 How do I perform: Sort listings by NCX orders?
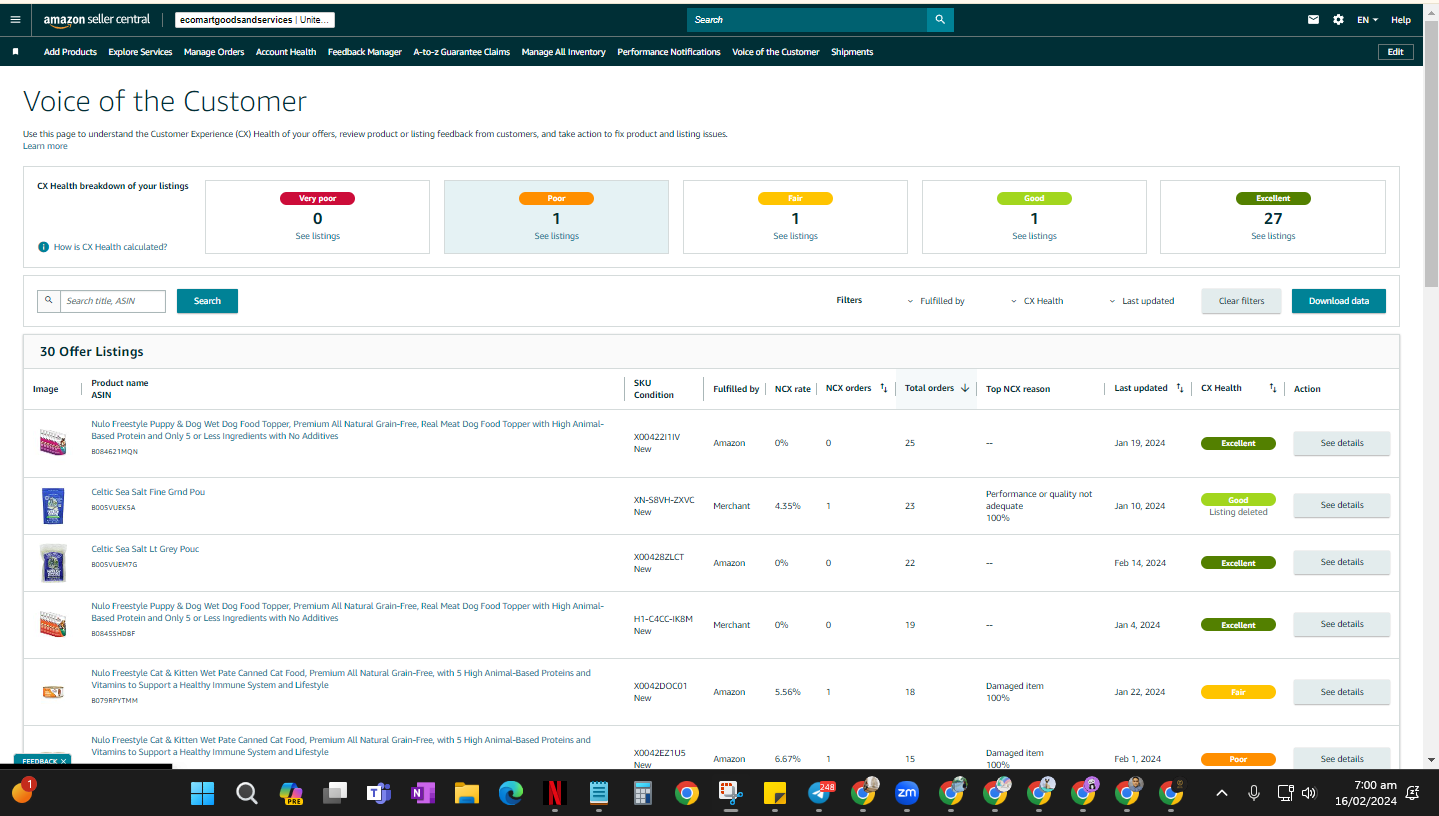click(x=883, y=388)
